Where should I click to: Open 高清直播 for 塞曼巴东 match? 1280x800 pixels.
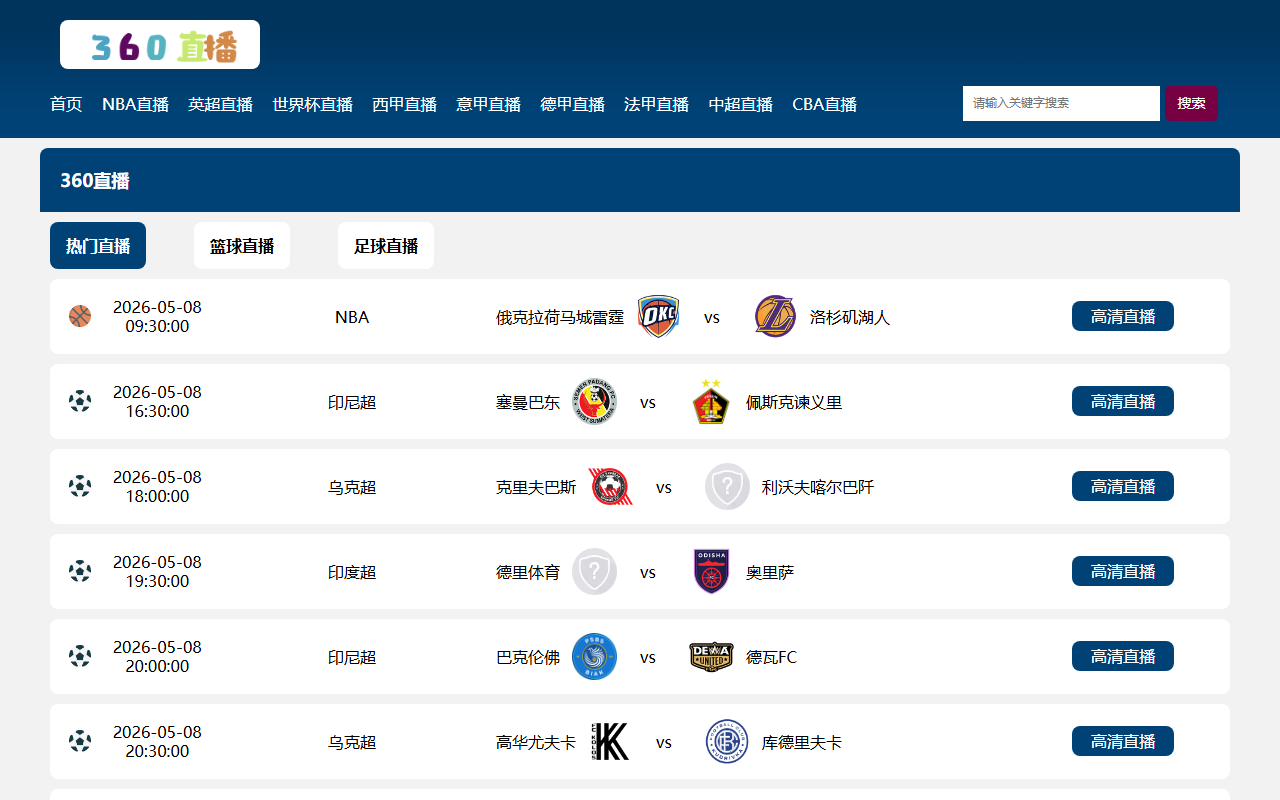(1123, 401)
